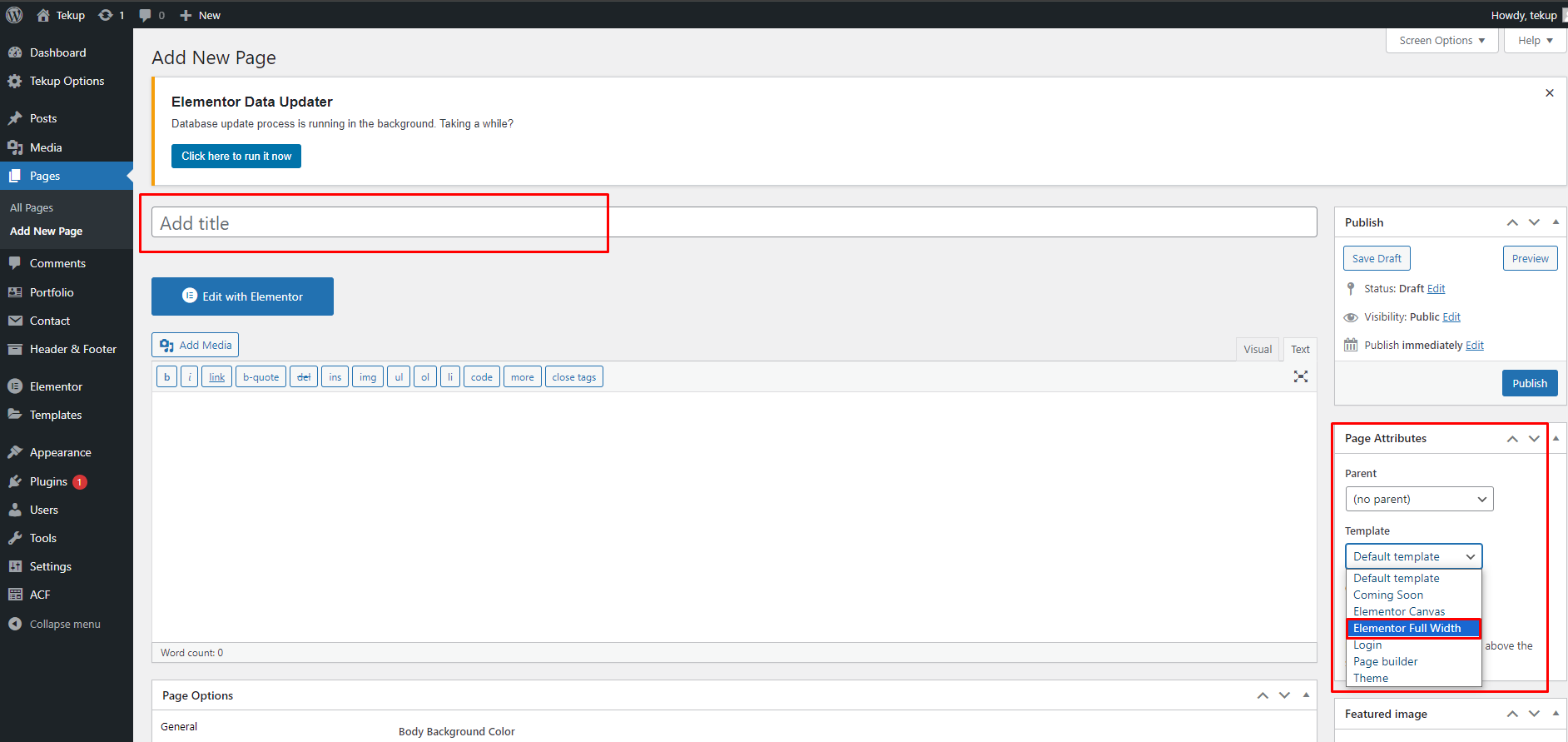Viewport: 1568px width, 742px height.
Task: Click the b-quote quicktag button
Action: coord(261,377)
